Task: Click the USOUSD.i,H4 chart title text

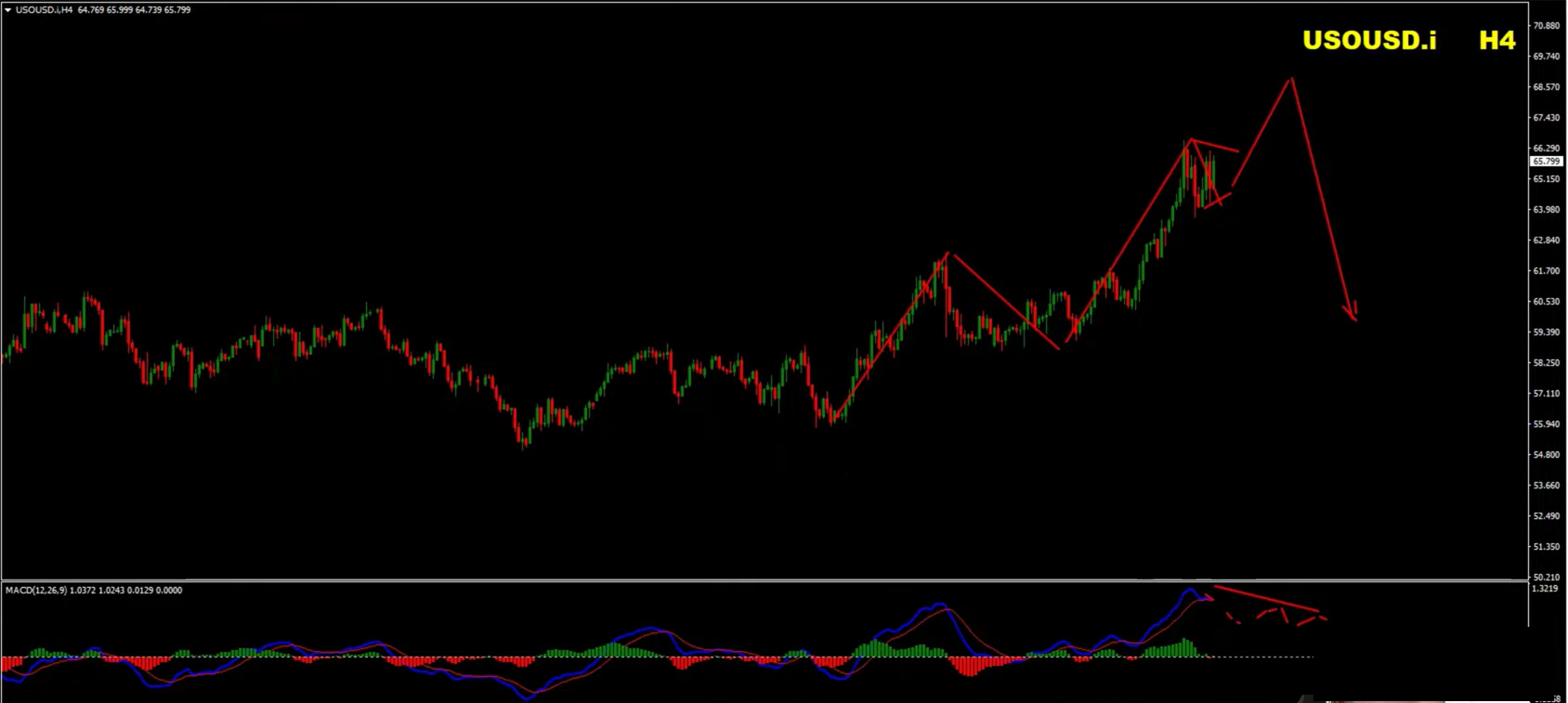Action: click(x=44, y=10)
